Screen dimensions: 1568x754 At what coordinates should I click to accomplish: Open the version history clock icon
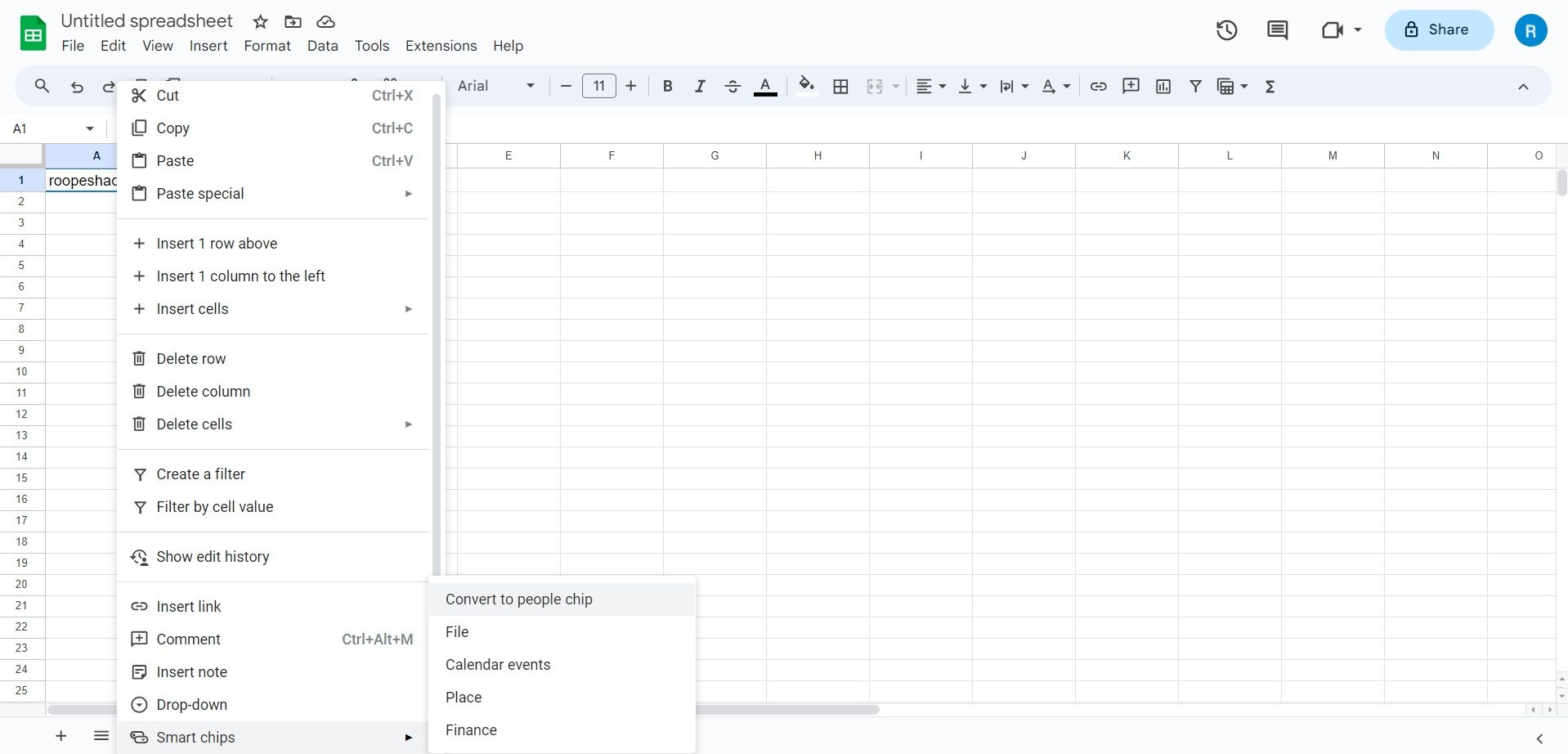tap(1226, 29)
